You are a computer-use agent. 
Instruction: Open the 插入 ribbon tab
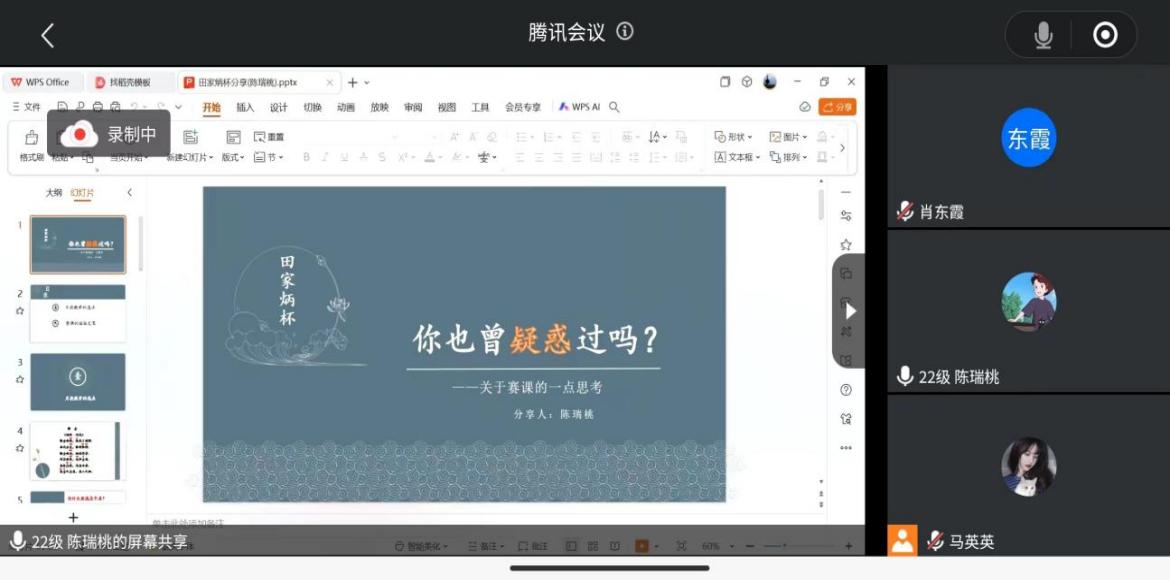[x=245, y=108]
